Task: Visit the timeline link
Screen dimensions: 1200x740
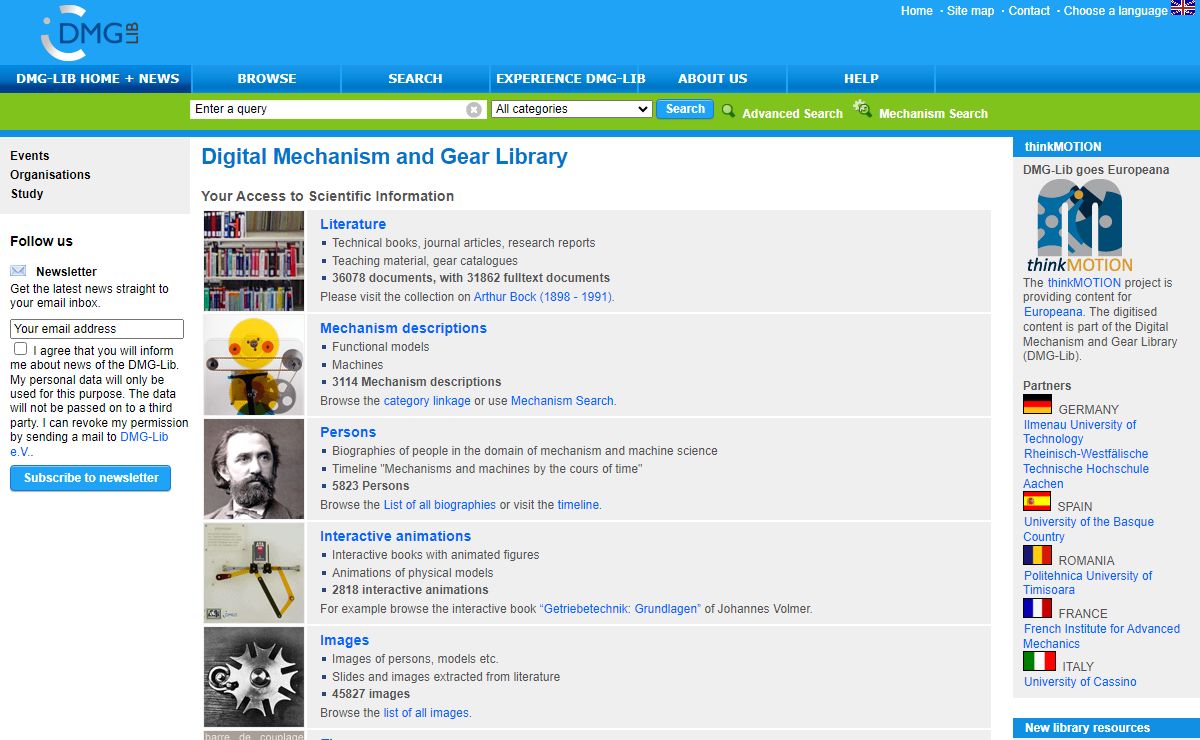Action: pos(579,505)
